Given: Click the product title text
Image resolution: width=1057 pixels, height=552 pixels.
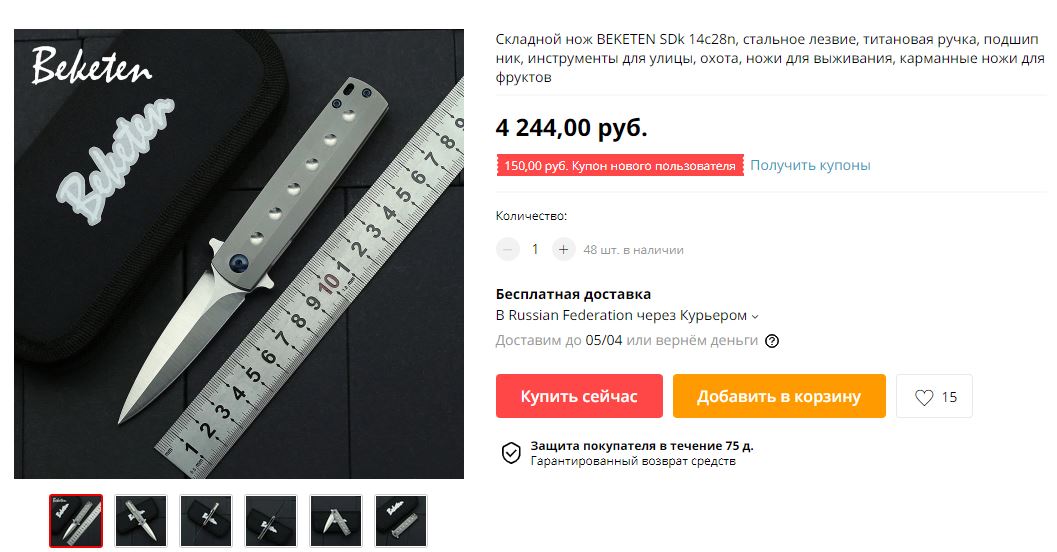Looking at the screenshot, I should click(x=770, y=58).
